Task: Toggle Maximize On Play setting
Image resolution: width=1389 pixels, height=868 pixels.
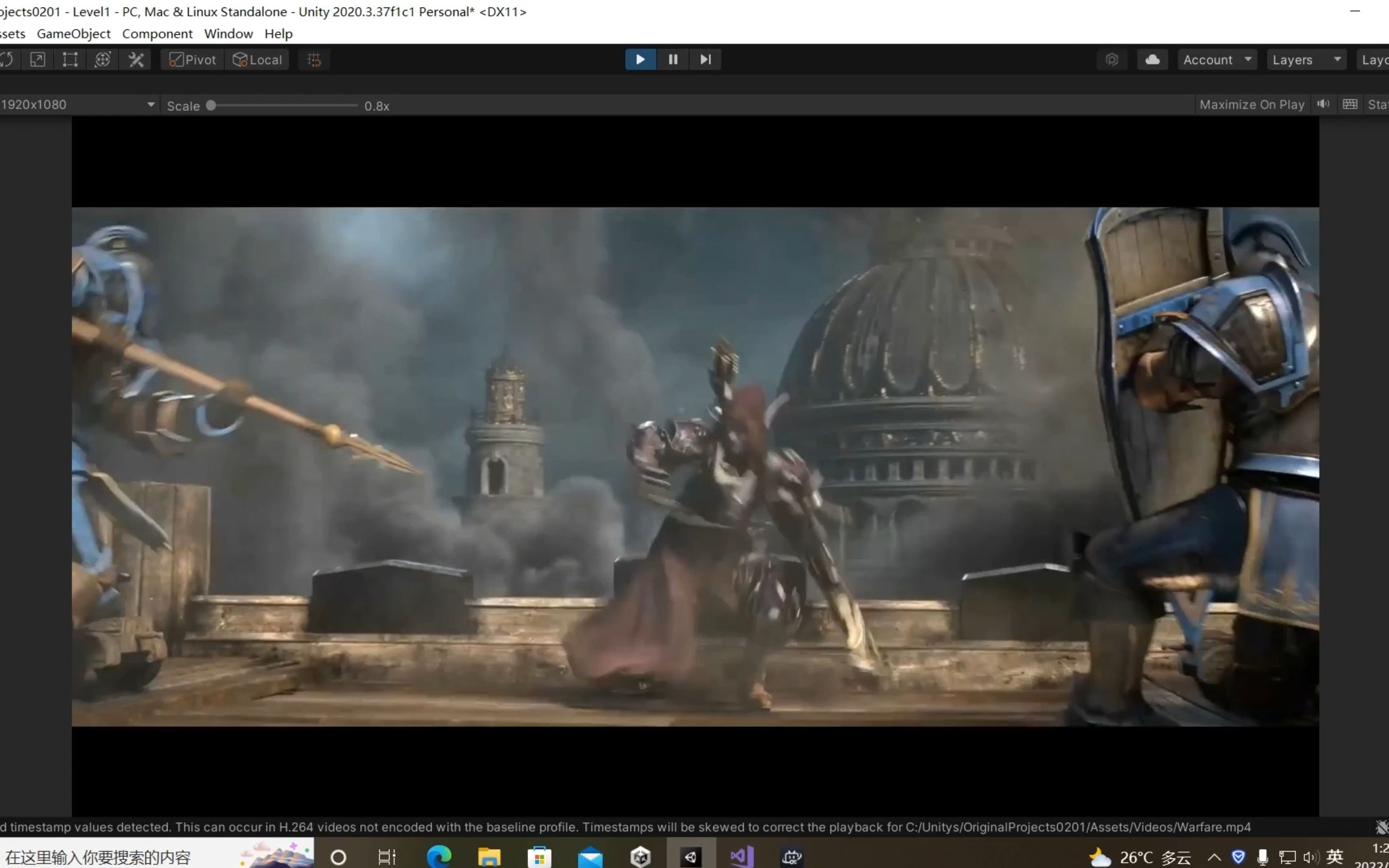Action: [x=1253, y=104]
